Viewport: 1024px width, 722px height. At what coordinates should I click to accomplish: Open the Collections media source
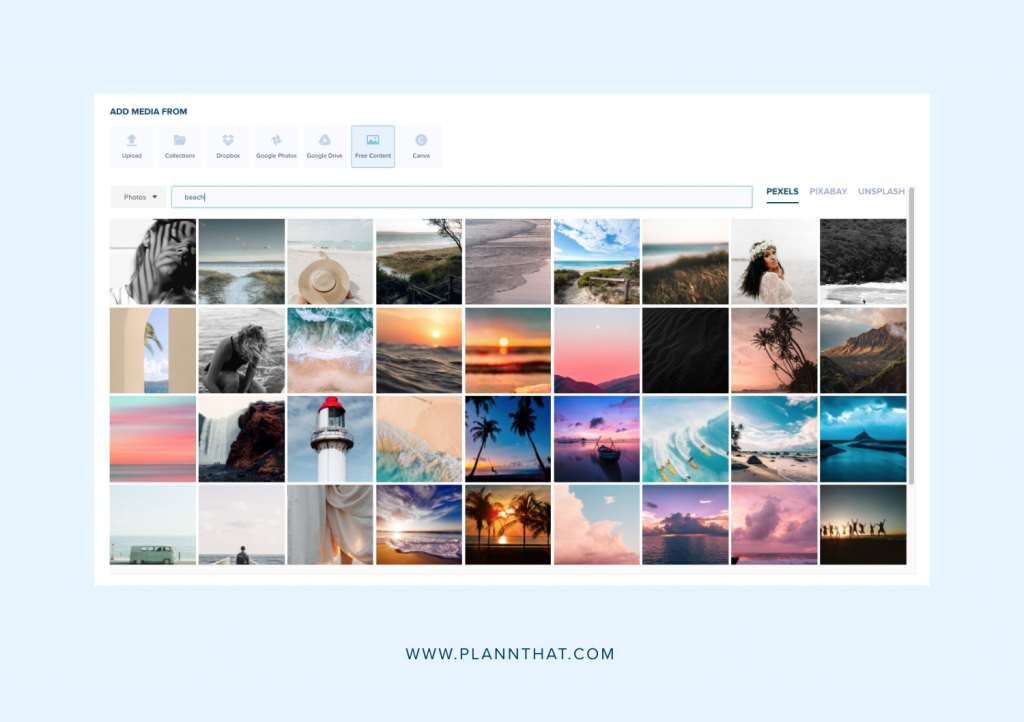coord(179,146)
